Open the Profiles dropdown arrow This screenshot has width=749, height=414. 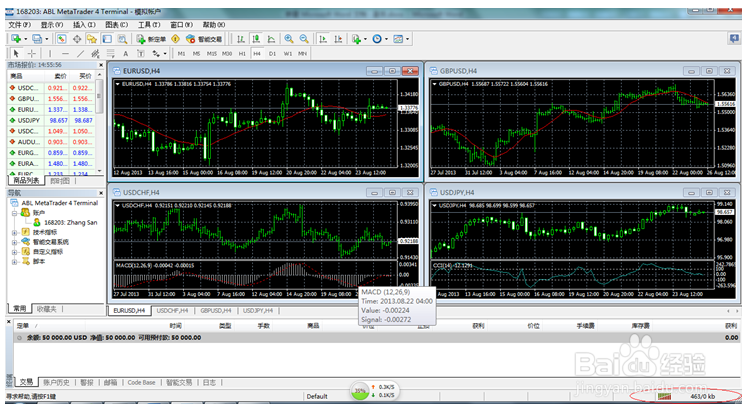coord(47,39)
